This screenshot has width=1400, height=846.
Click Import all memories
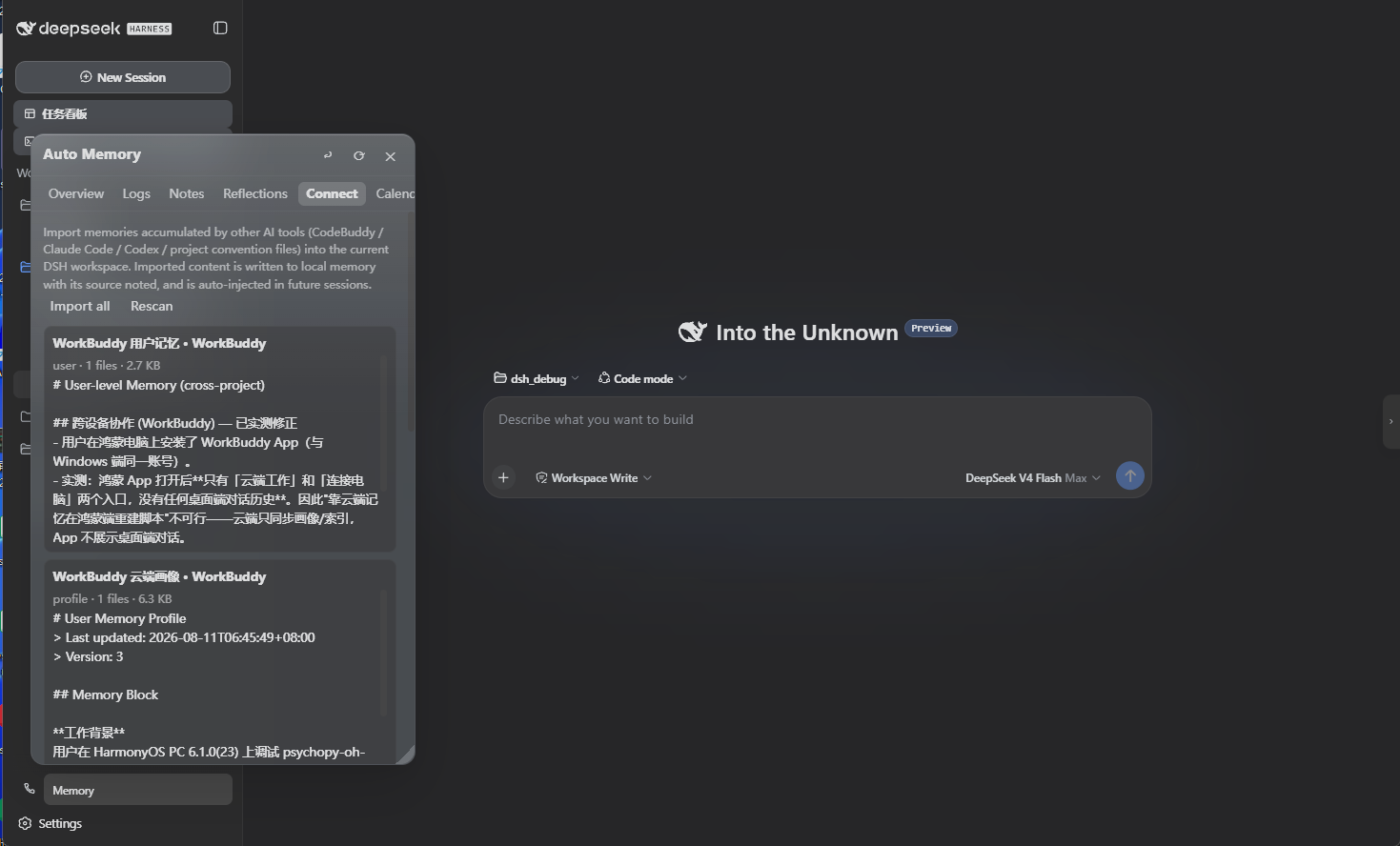click(x=80, y=306)
